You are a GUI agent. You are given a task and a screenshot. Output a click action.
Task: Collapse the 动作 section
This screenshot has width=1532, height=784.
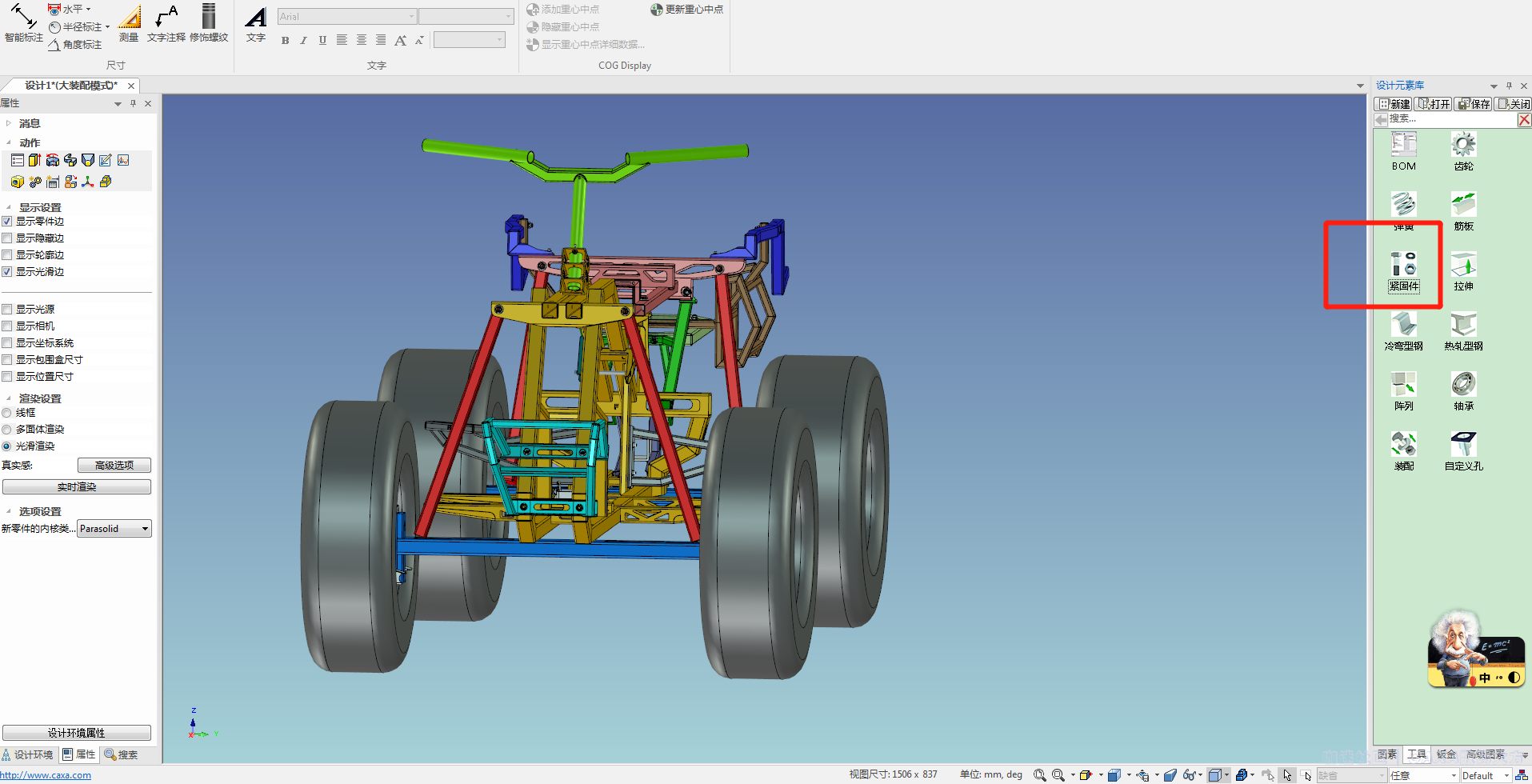click(x=9, y=142)
